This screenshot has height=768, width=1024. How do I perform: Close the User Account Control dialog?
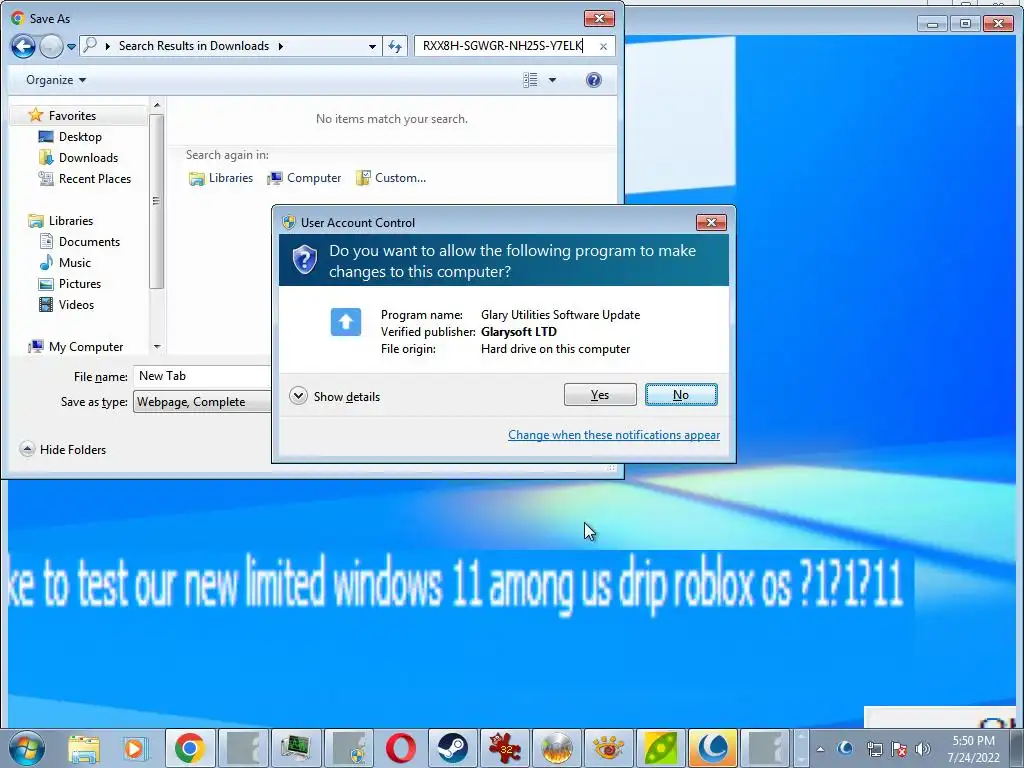(711, 223)
